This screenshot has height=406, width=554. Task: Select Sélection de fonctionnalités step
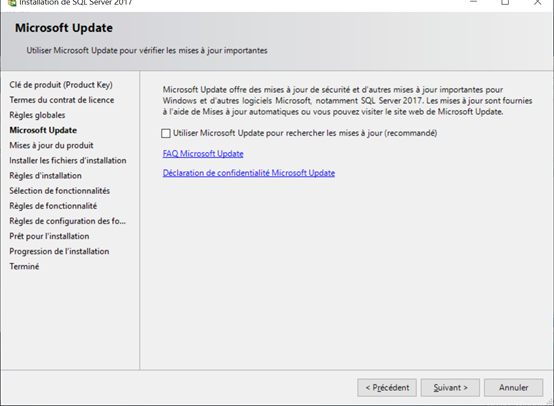59,191
